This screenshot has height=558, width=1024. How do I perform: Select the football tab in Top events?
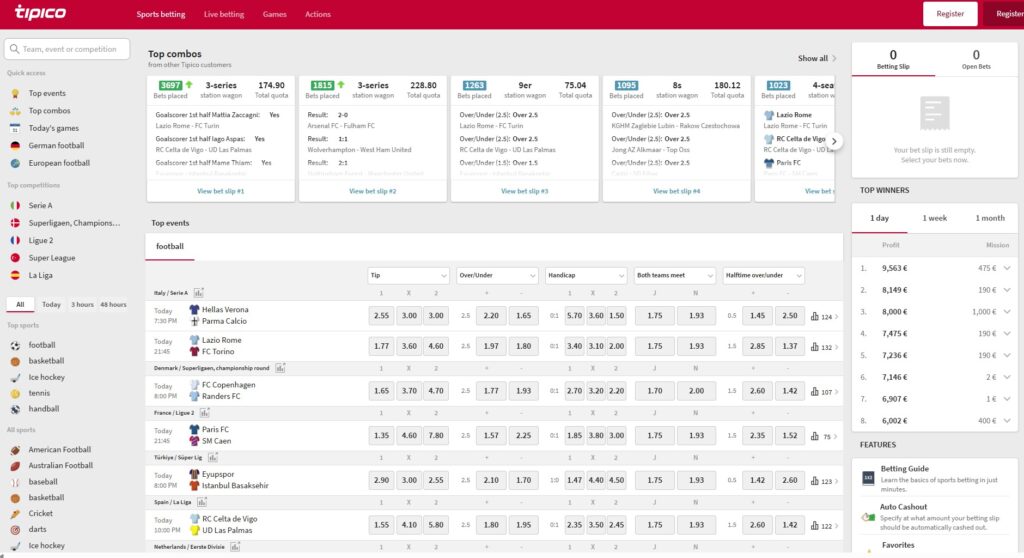[x=170, y=246]
